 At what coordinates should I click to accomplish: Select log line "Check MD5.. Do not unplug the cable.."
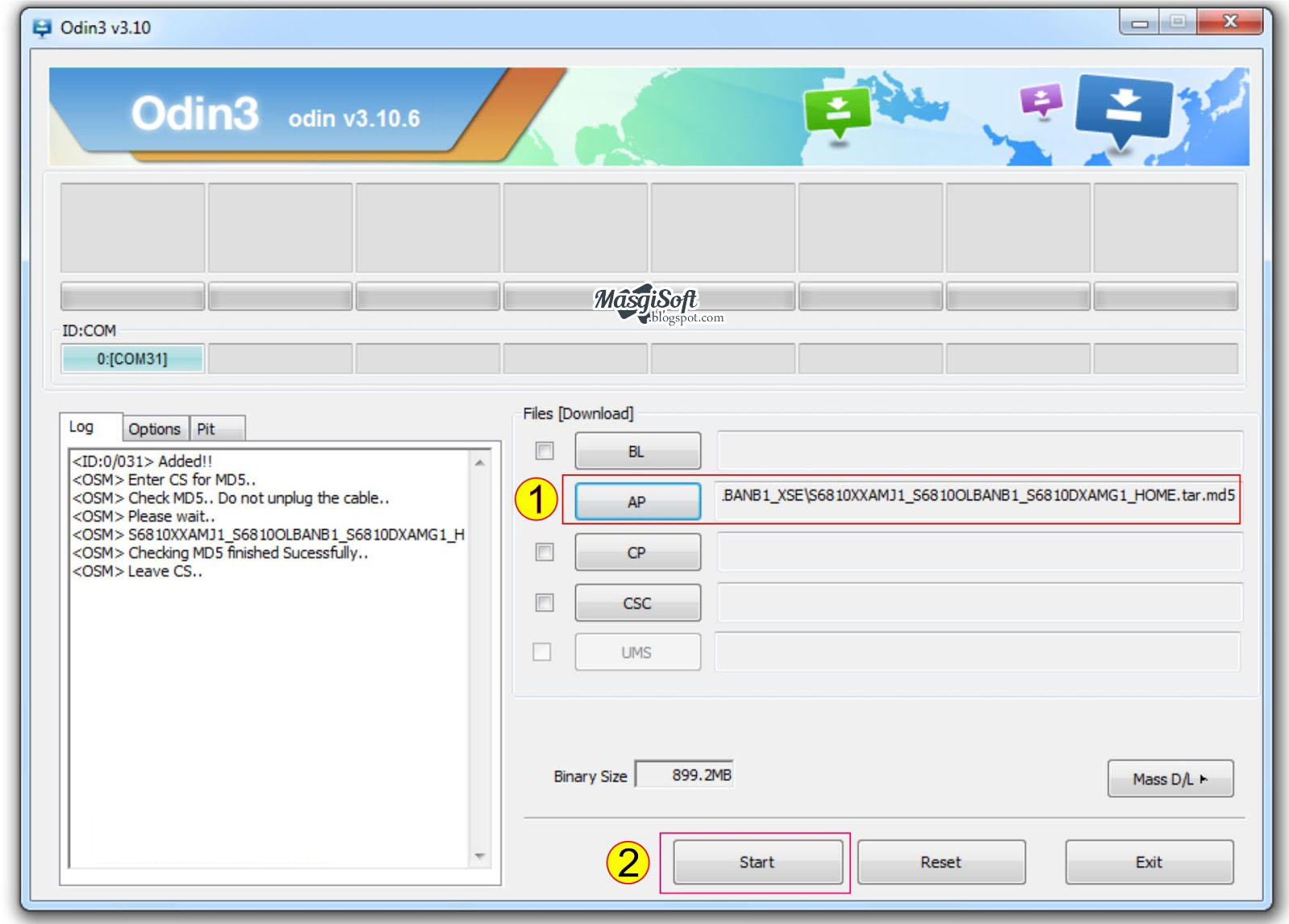point(259,499)
